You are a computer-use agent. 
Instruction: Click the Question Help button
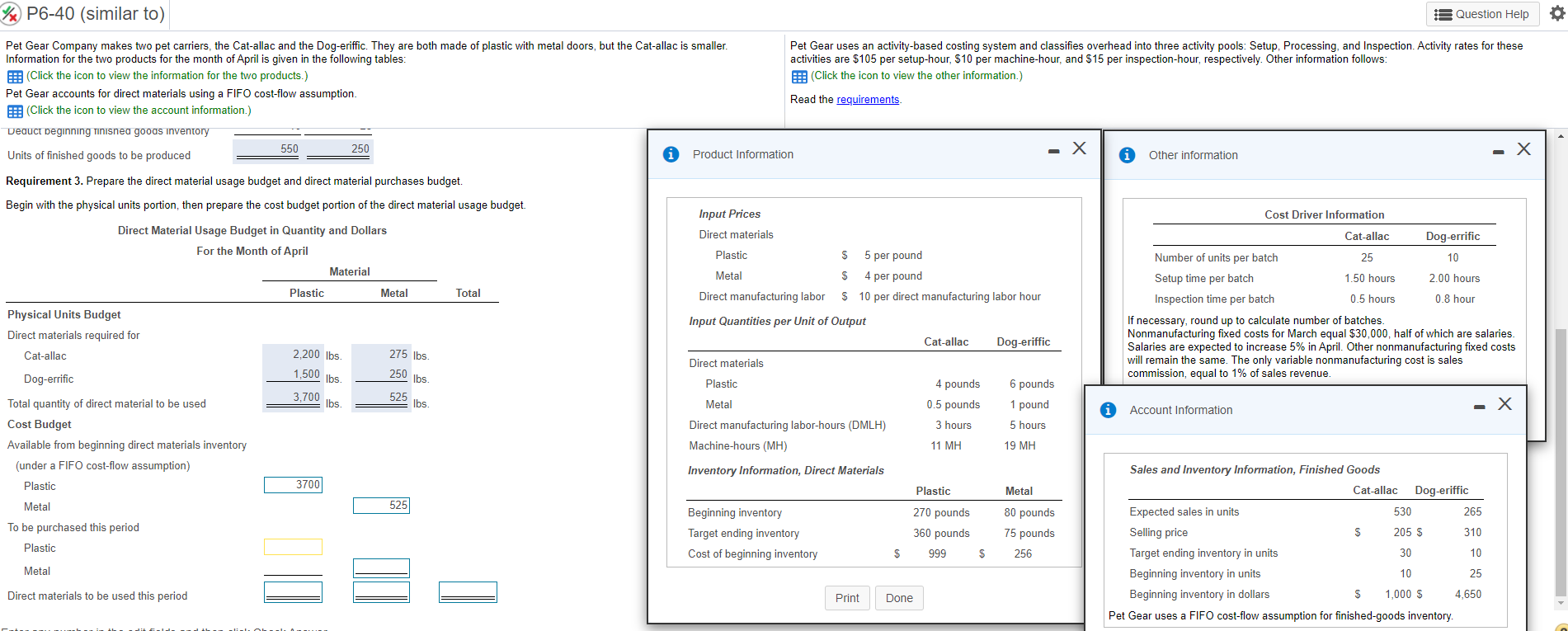click(x=1481, y=14)
